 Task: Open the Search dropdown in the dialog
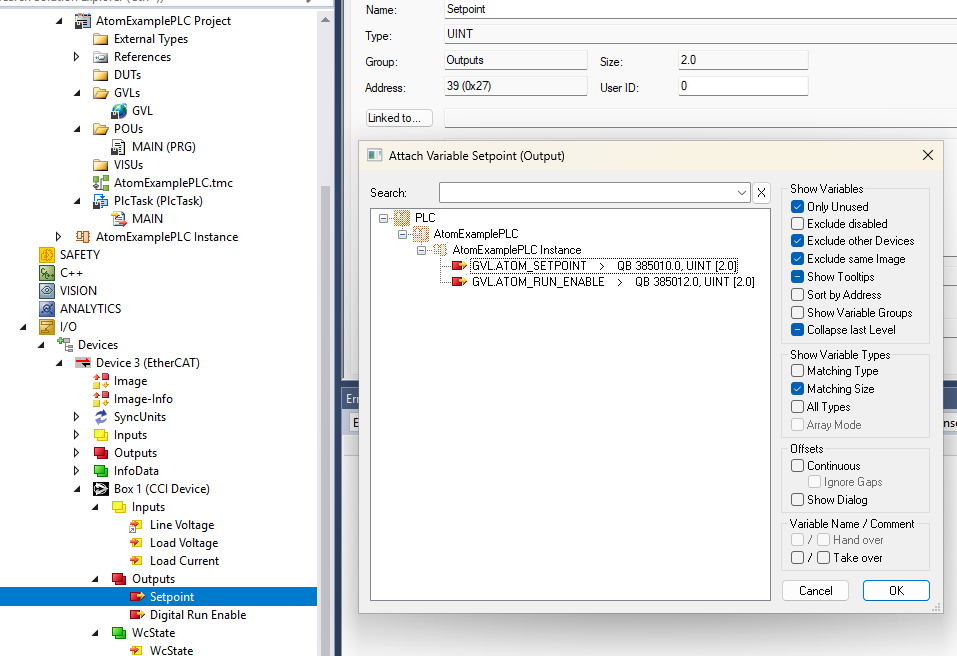coord(741,191)
